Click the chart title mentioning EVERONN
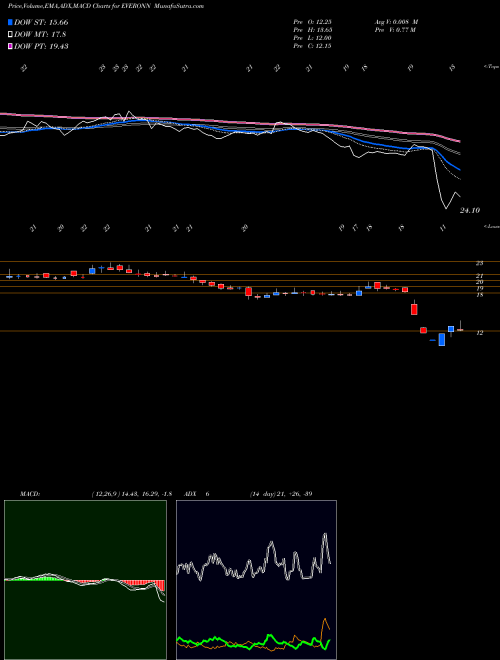 (106, 7)
